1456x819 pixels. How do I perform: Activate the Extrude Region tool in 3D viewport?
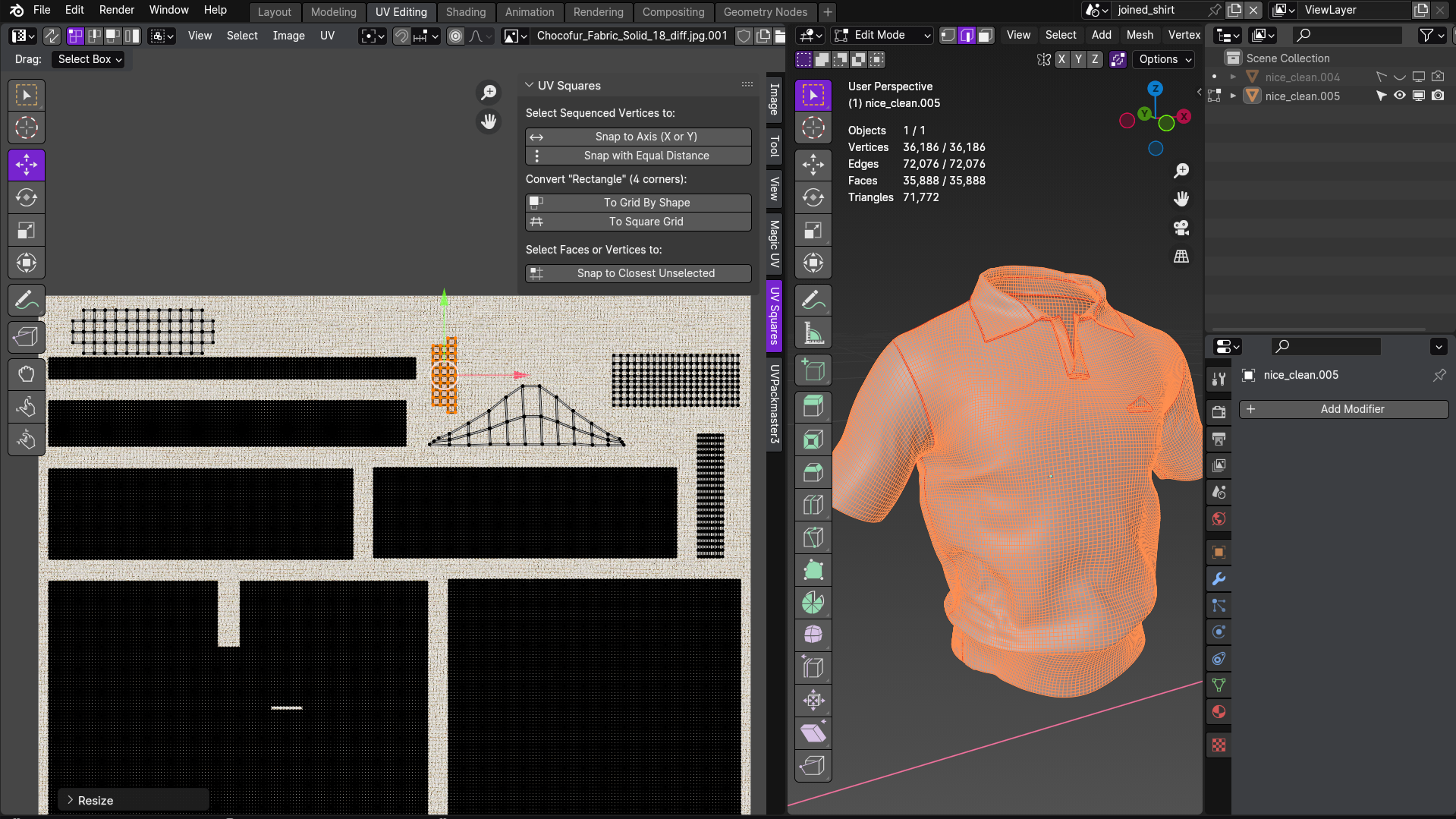813,407
